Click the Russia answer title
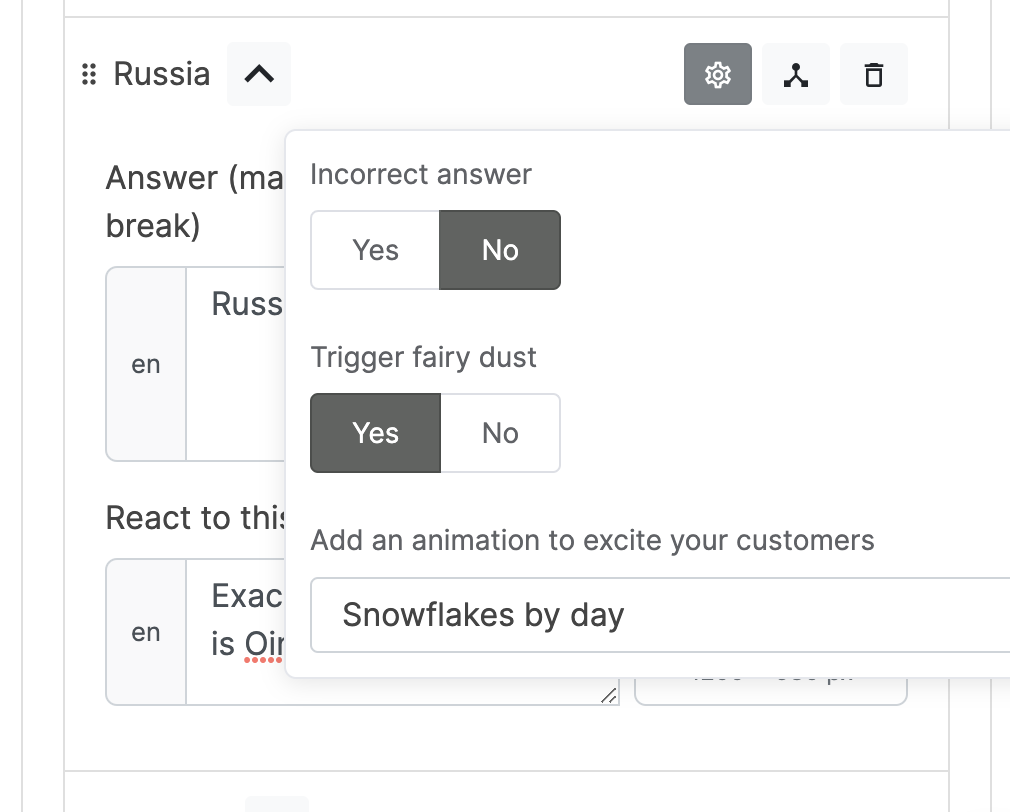Image resolution: width=1010 pixels, height=812 pixels. point(162,74)
